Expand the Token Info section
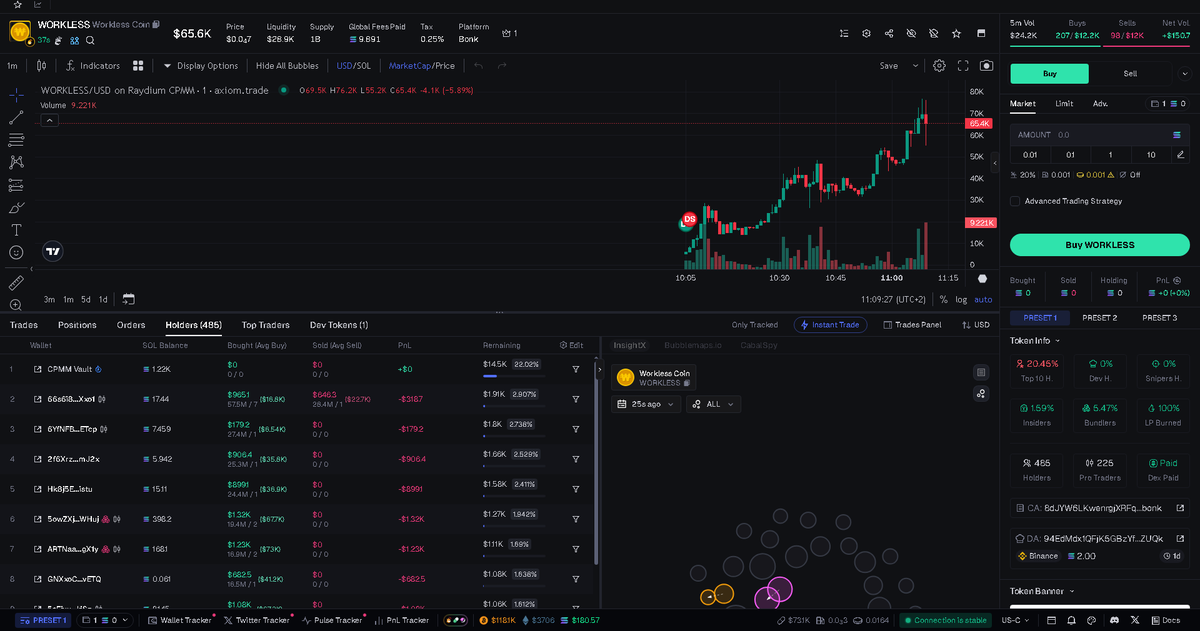This screenshot has width=1200, height=631. click(x=1035, y=340)
